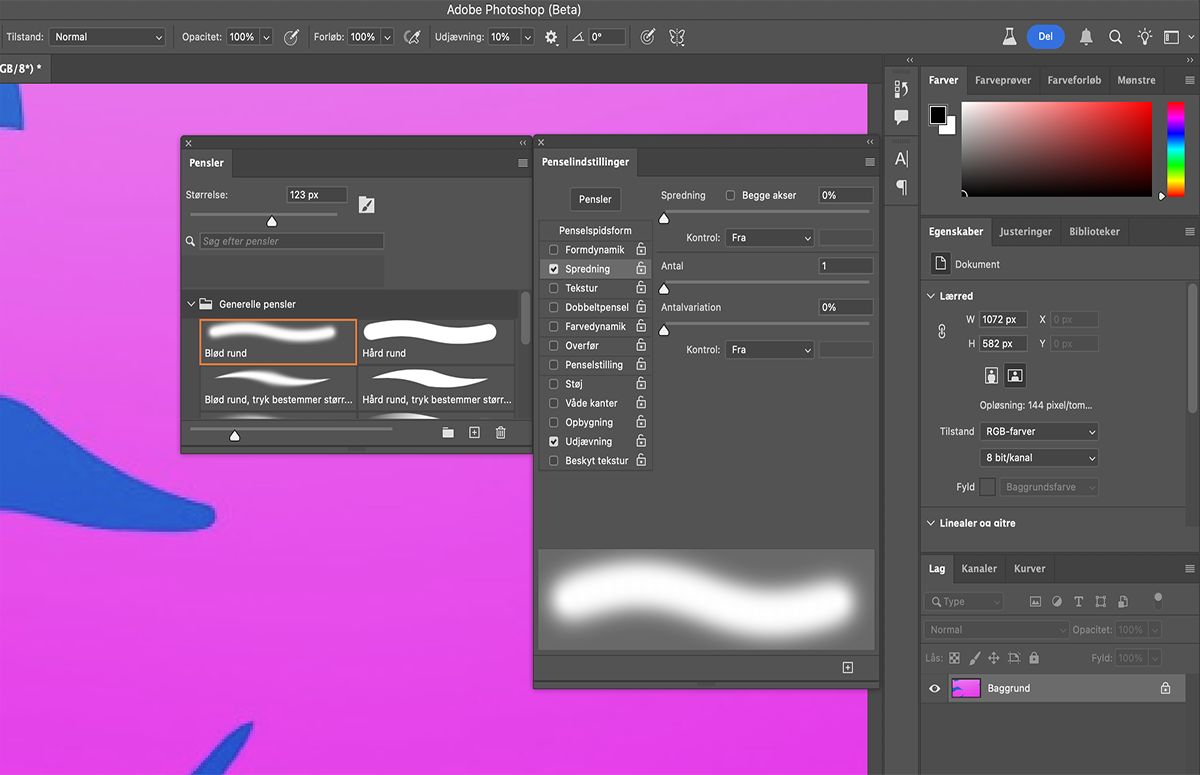Screen dimensions: 1200x775
Task: Click the symmetry paint butterfly icon
Action: click(677, 37)
